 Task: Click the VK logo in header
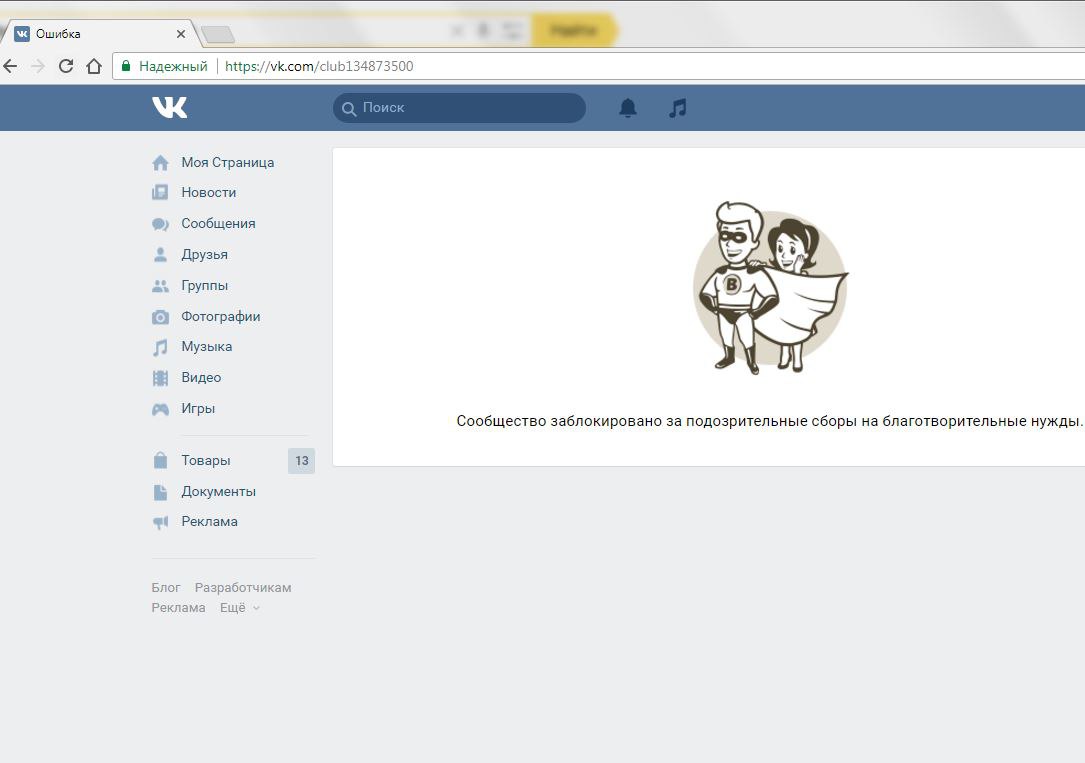click(169, 107)
